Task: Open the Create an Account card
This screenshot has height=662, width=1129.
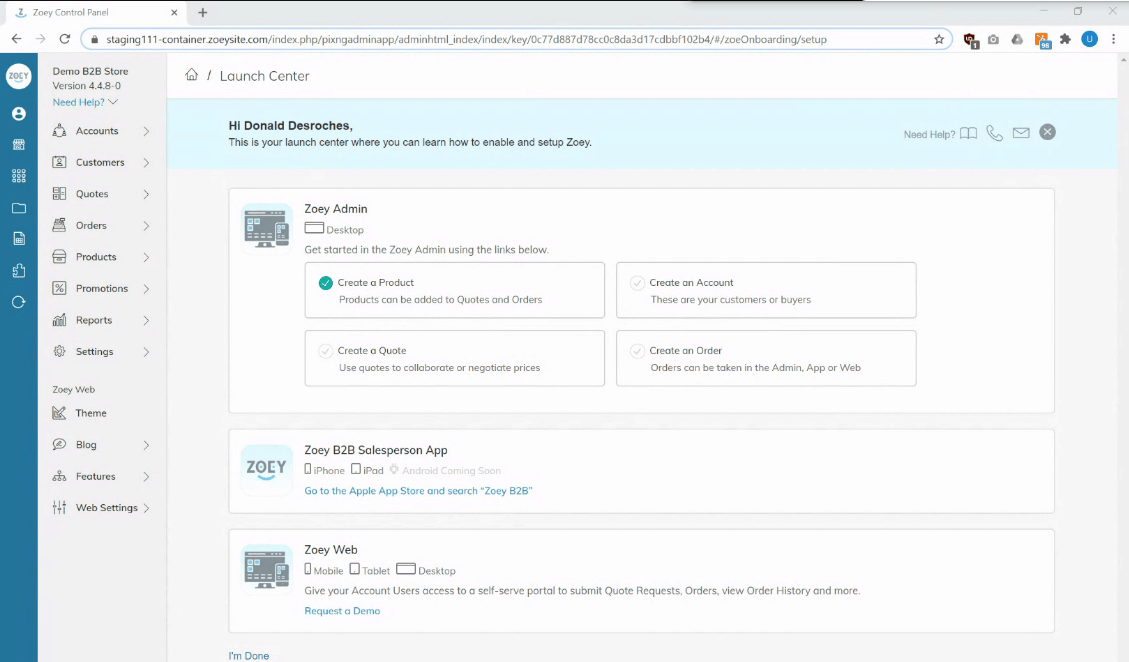Action: 766,290
